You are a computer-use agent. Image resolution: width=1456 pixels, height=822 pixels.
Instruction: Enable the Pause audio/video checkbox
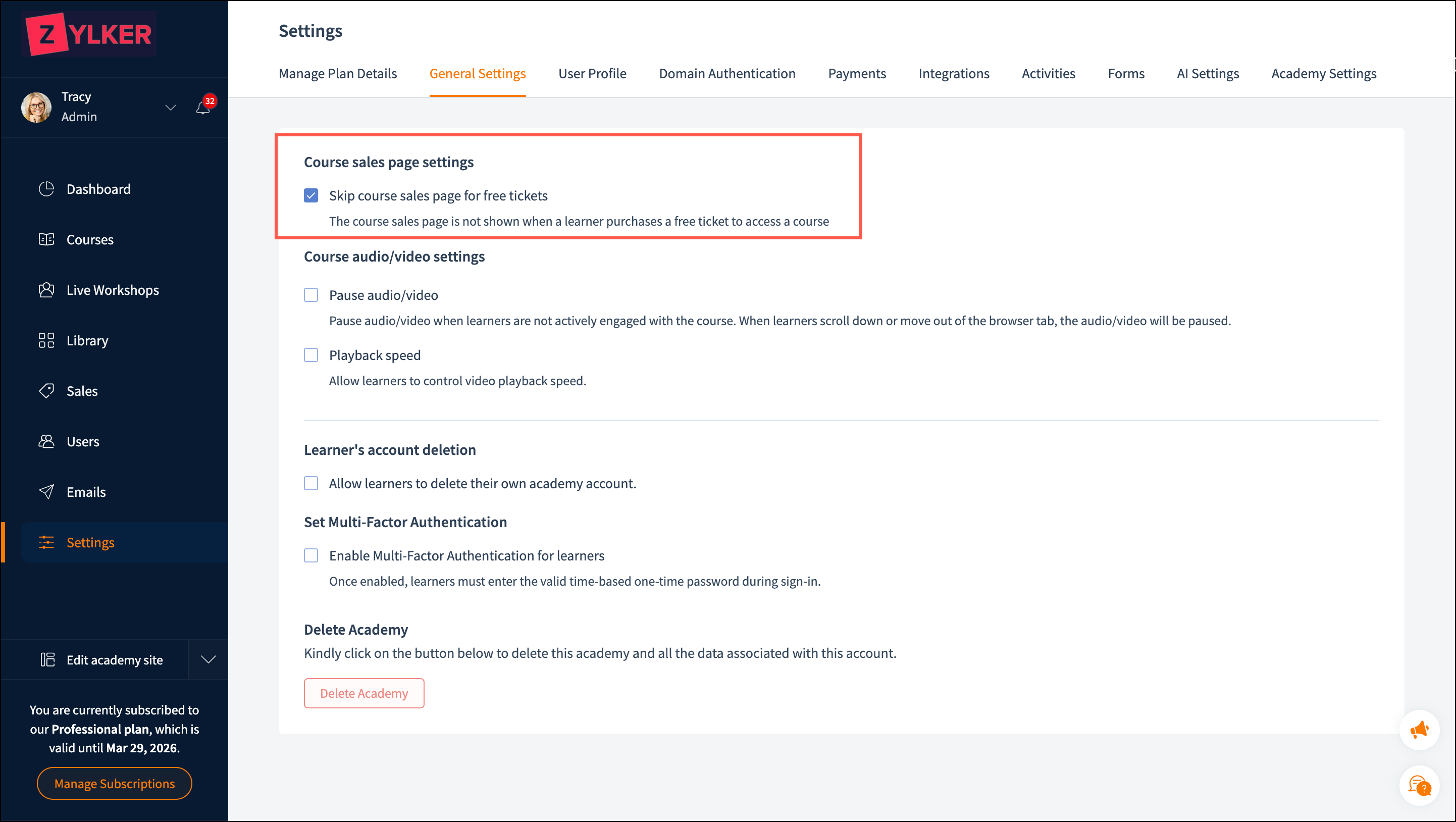[311, 295]
